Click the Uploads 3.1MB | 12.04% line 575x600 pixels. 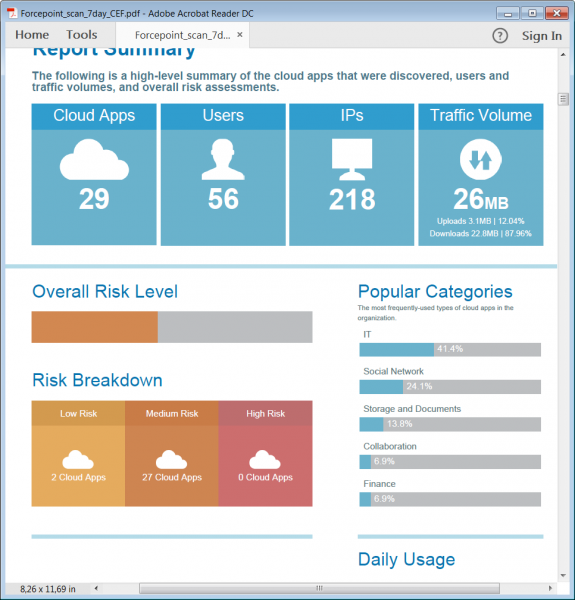(x=481, y=221)
